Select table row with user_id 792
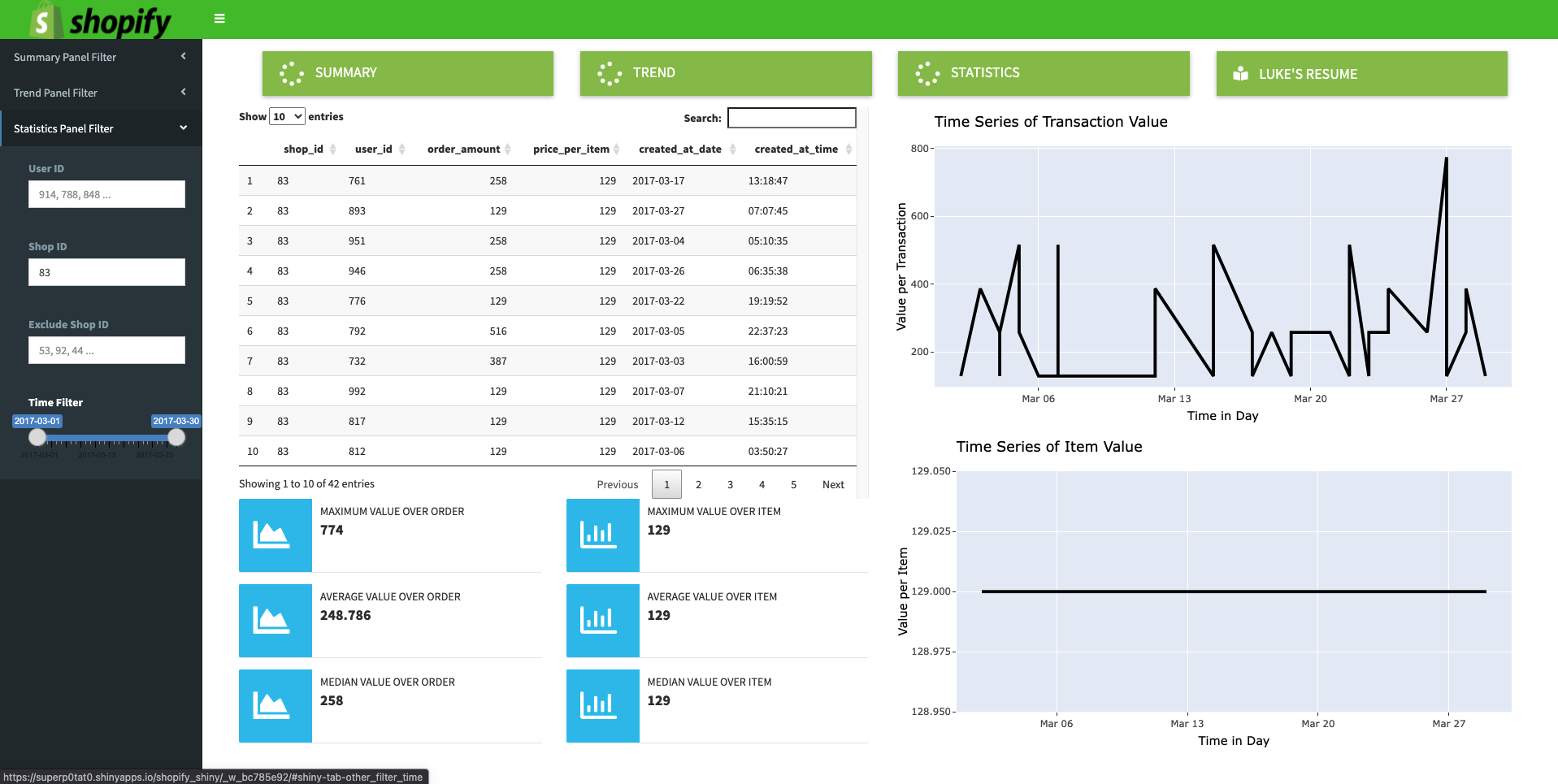 click(548, 331)
